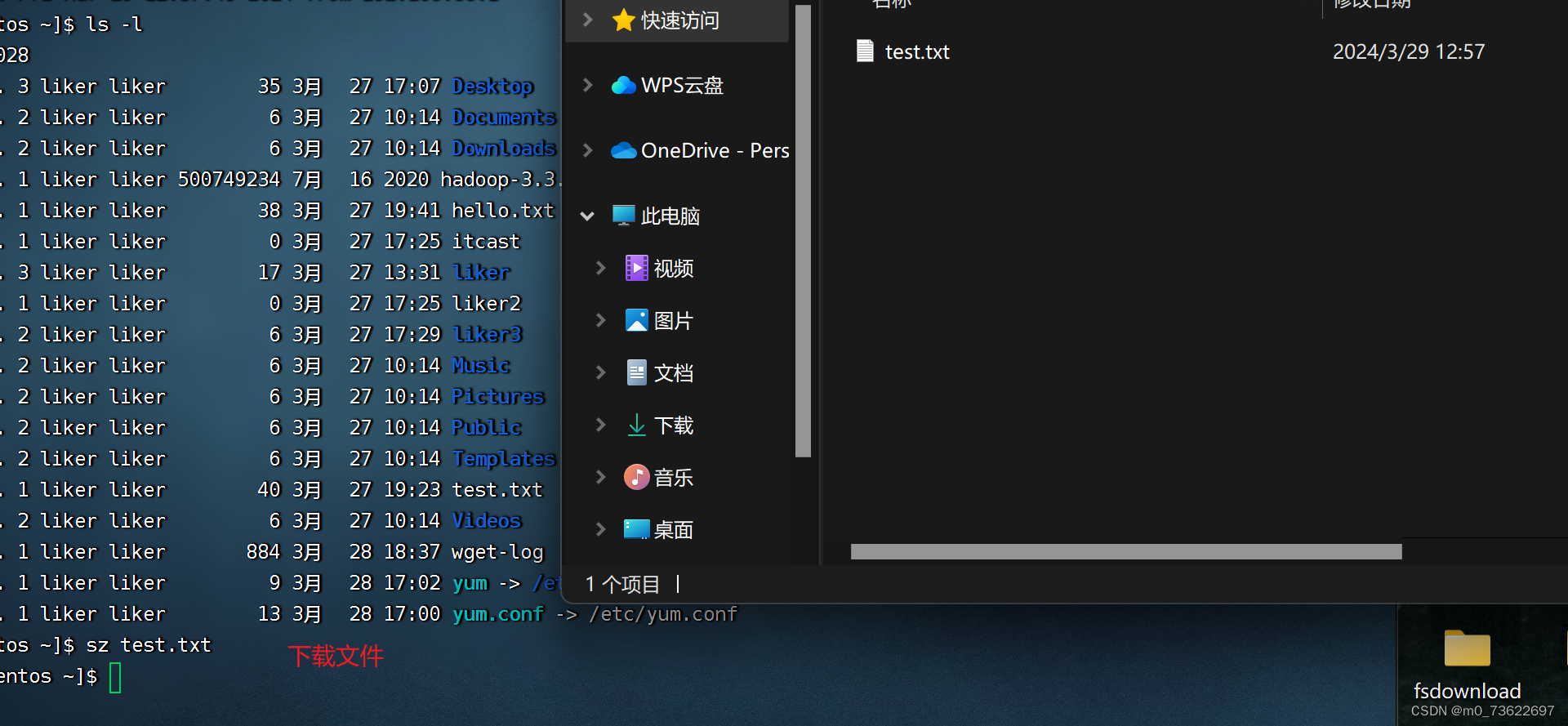Viewport: 1568px width, 726px height.
Task: Click the 文档 documents folder icon
Action: tap(637, 372)
